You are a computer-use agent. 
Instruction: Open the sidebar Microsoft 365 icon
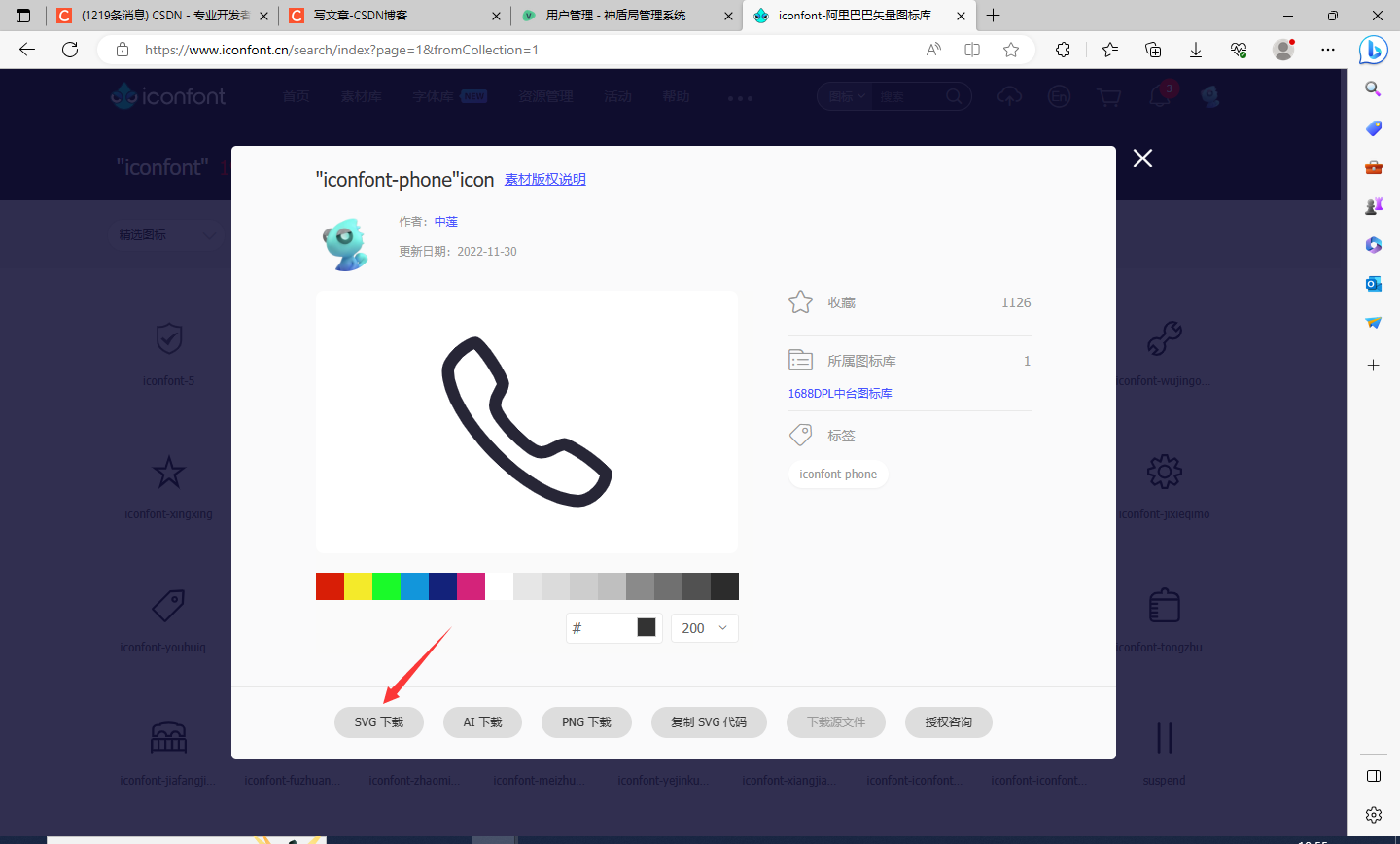(x=1373, y=245)
